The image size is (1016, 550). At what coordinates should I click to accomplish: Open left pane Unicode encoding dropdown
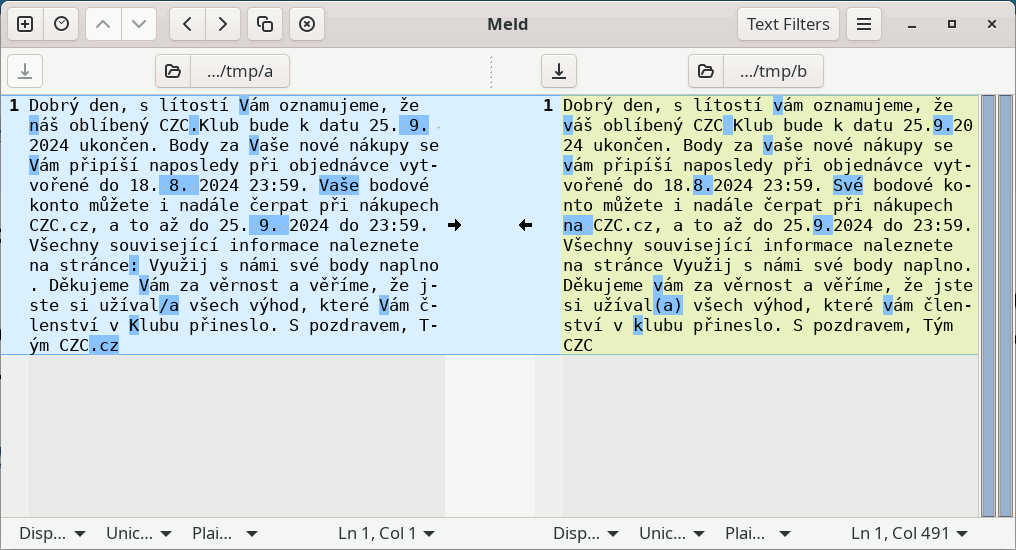tap(139, 534)
